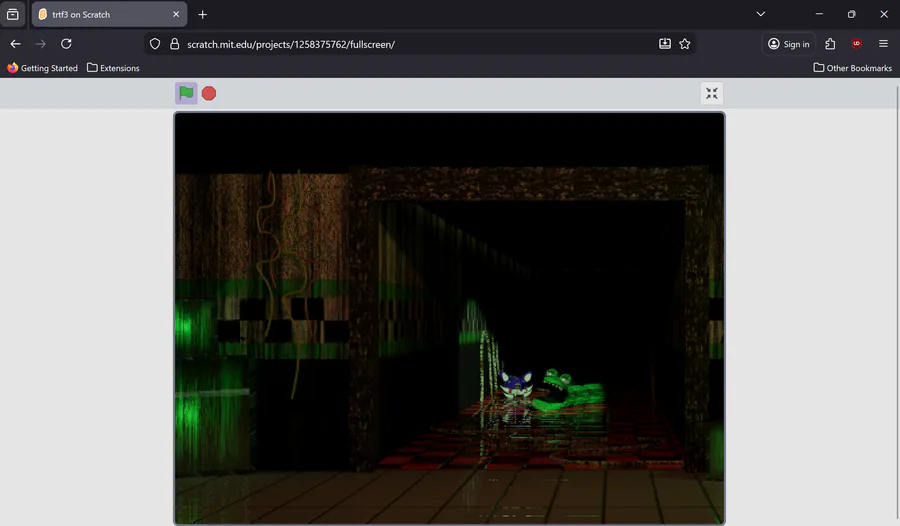Click the green flag to start project
The height and width of the screenshot is (526, 900).
point(186,93)
